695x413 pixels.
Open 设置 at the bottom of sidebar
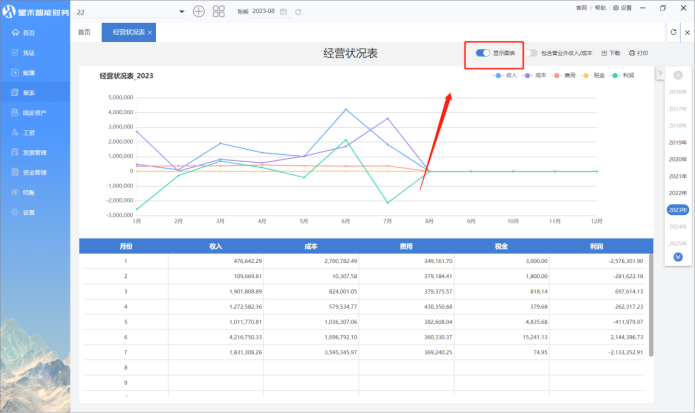coord(29,212)
